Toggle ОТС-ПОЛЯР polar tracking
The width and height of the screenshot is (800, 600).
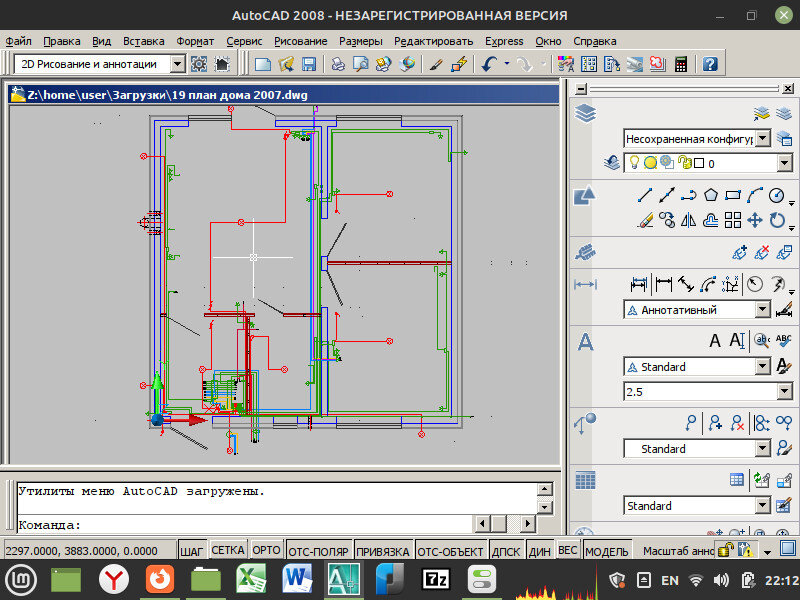319,551
